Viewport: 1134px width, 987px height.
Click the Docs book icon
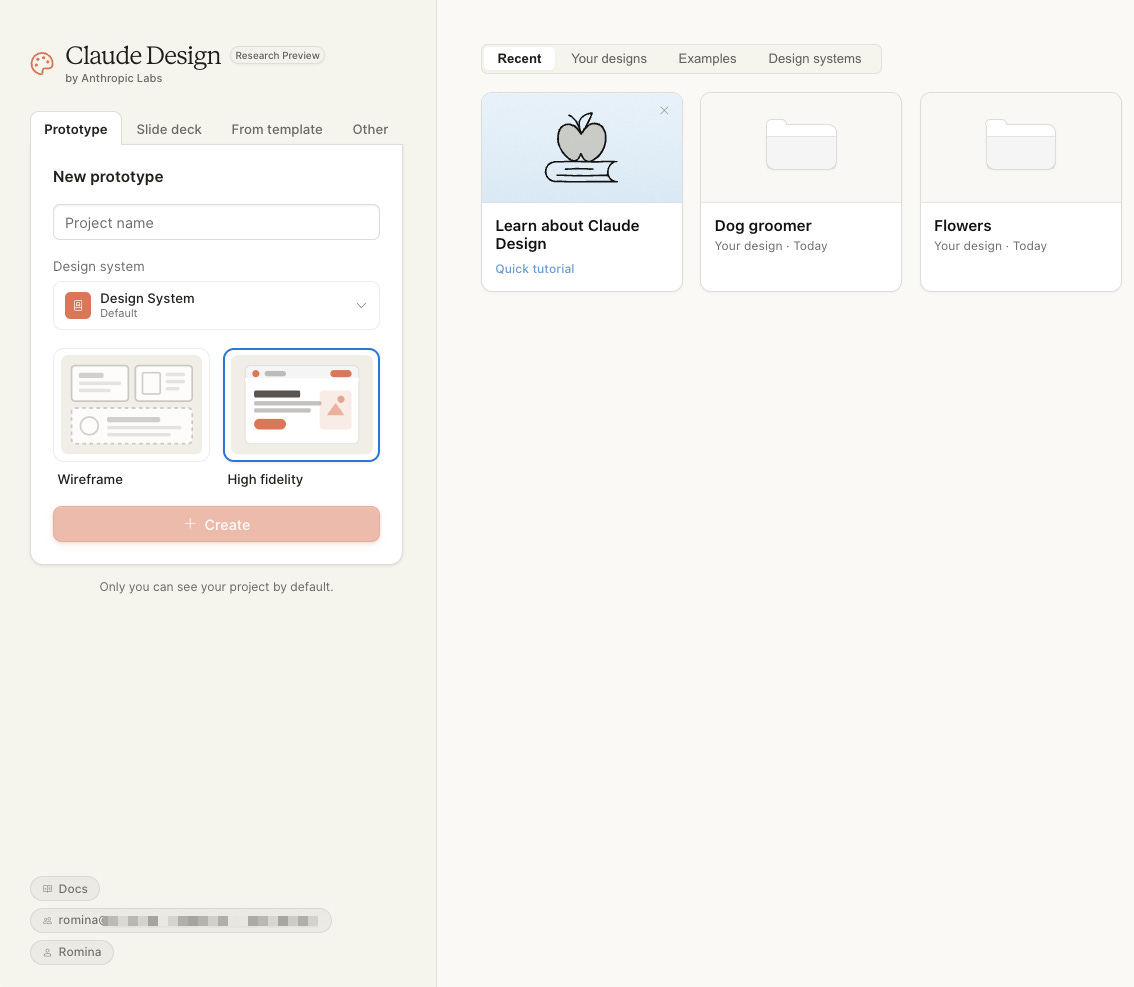point(48,889)
